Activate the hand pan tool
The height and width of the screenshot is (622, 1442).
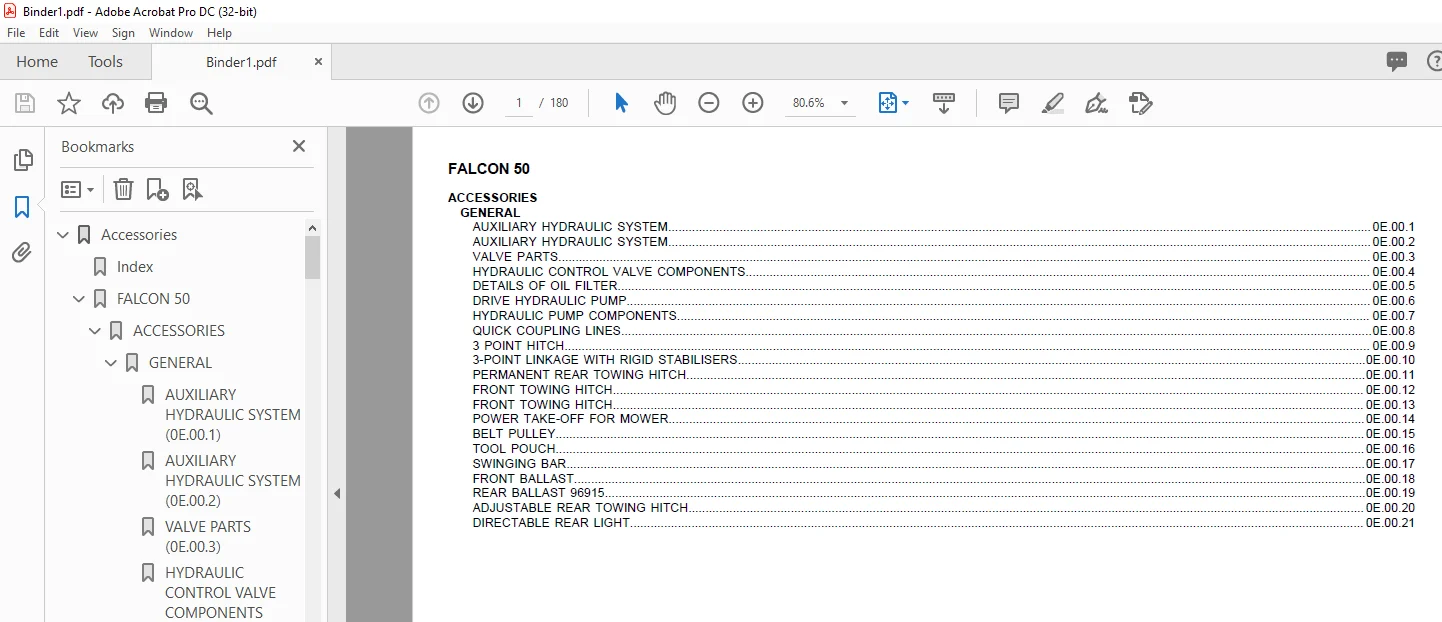665,103
